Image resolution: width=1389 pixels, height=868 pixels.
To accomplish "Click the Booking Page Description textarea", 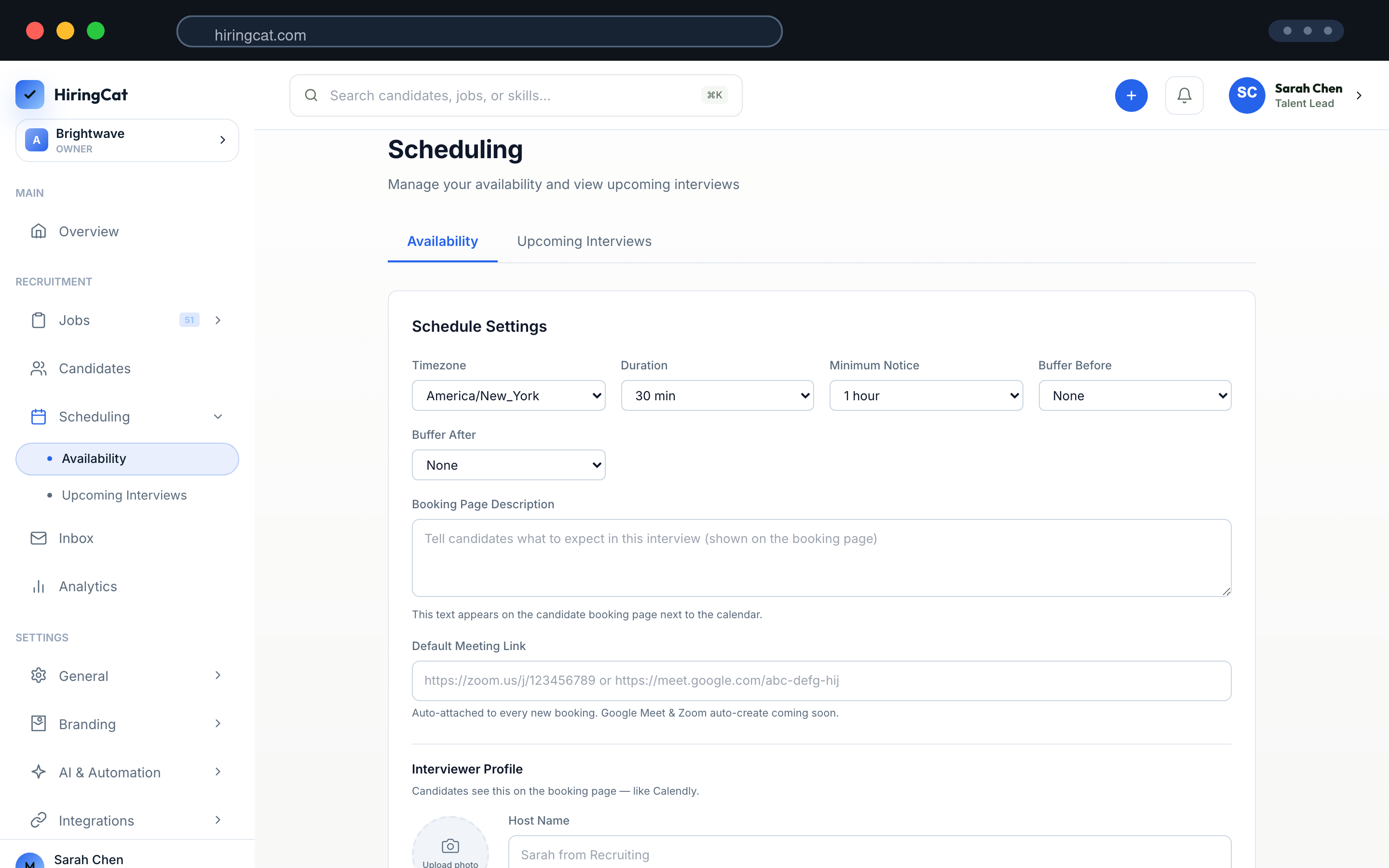I will coord(821,558).
